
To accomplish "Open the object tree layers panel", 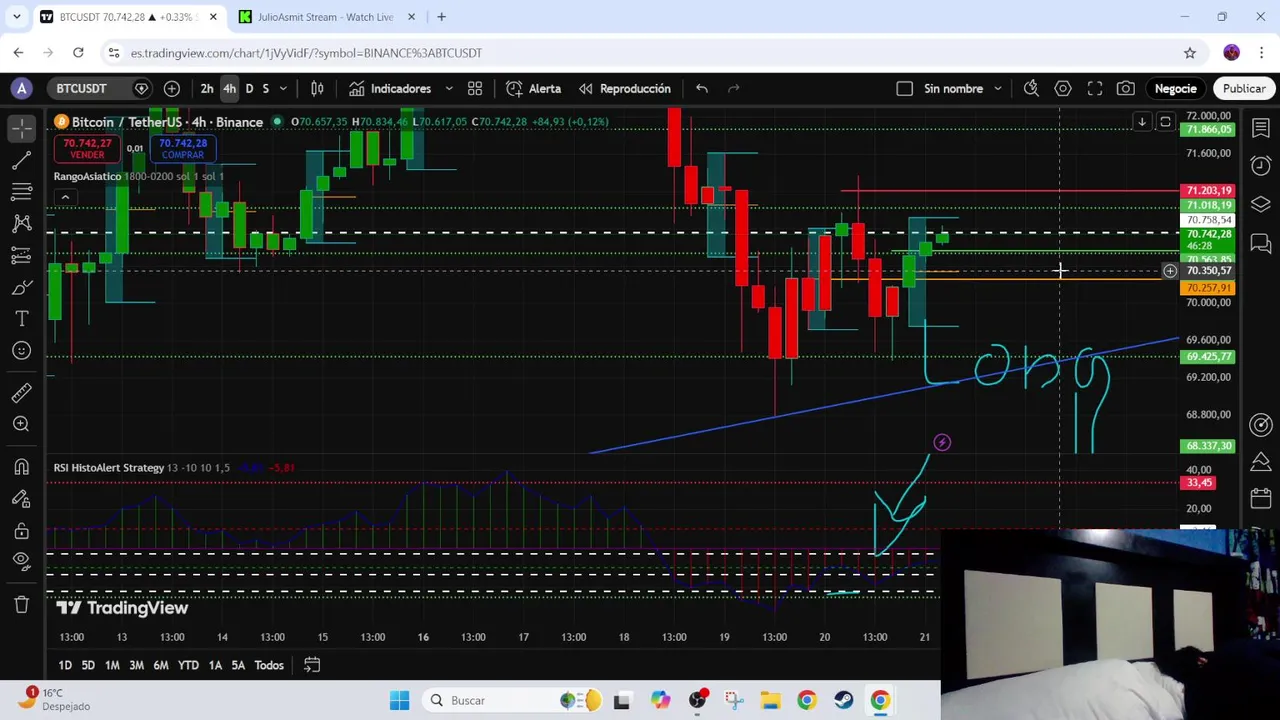I will 1261,204.
